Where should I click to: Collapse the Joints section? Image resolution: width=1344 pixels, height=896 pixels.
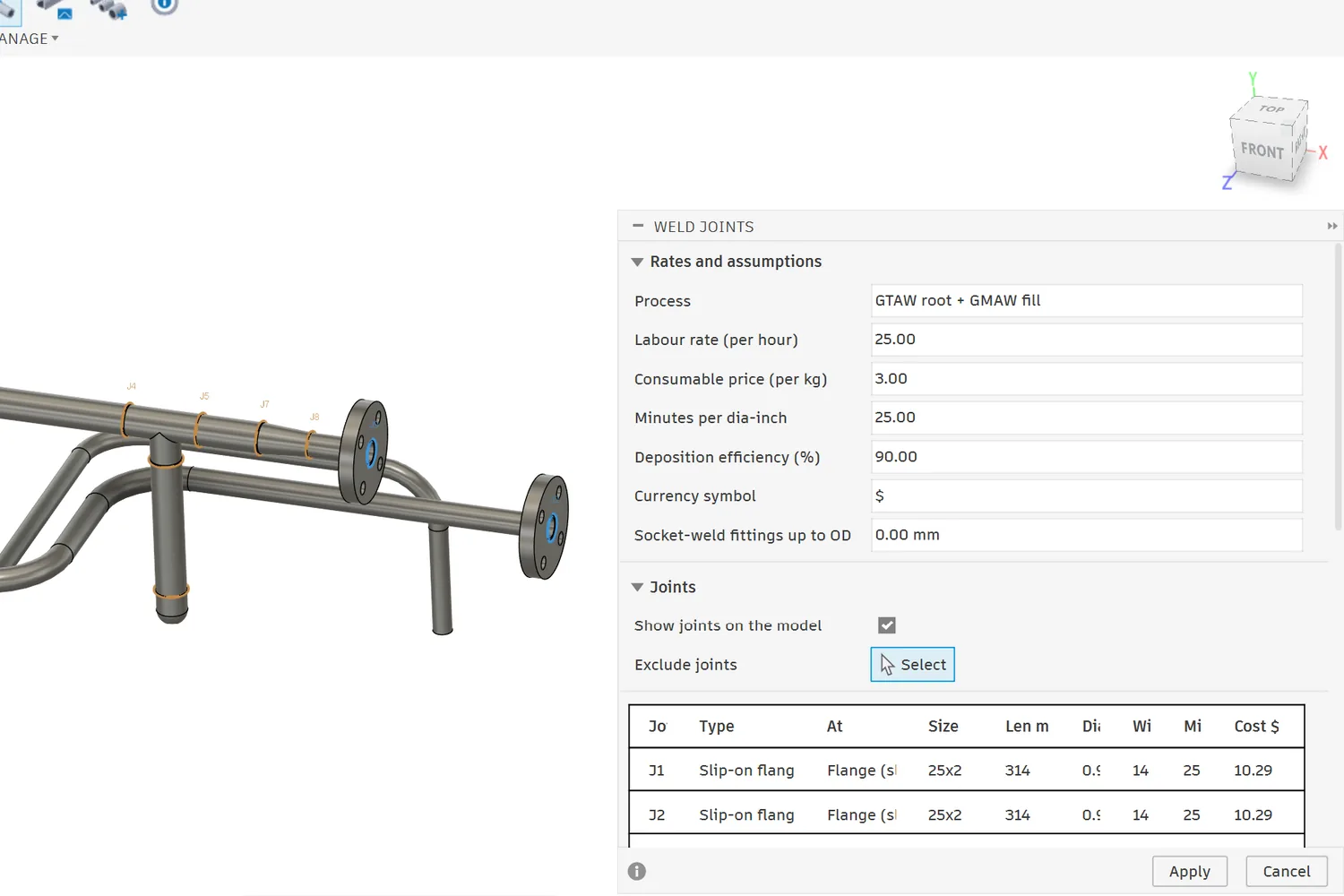(637, 587)
